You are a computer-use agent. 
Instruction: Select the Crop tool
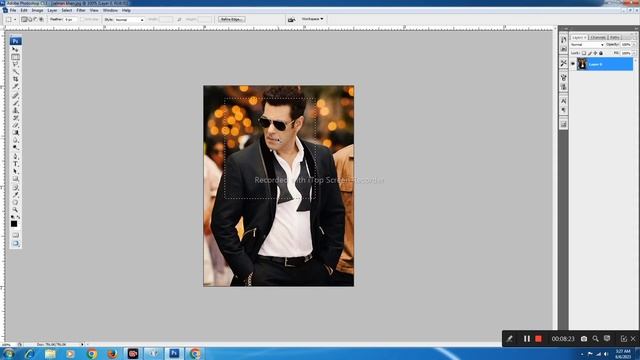16,79
